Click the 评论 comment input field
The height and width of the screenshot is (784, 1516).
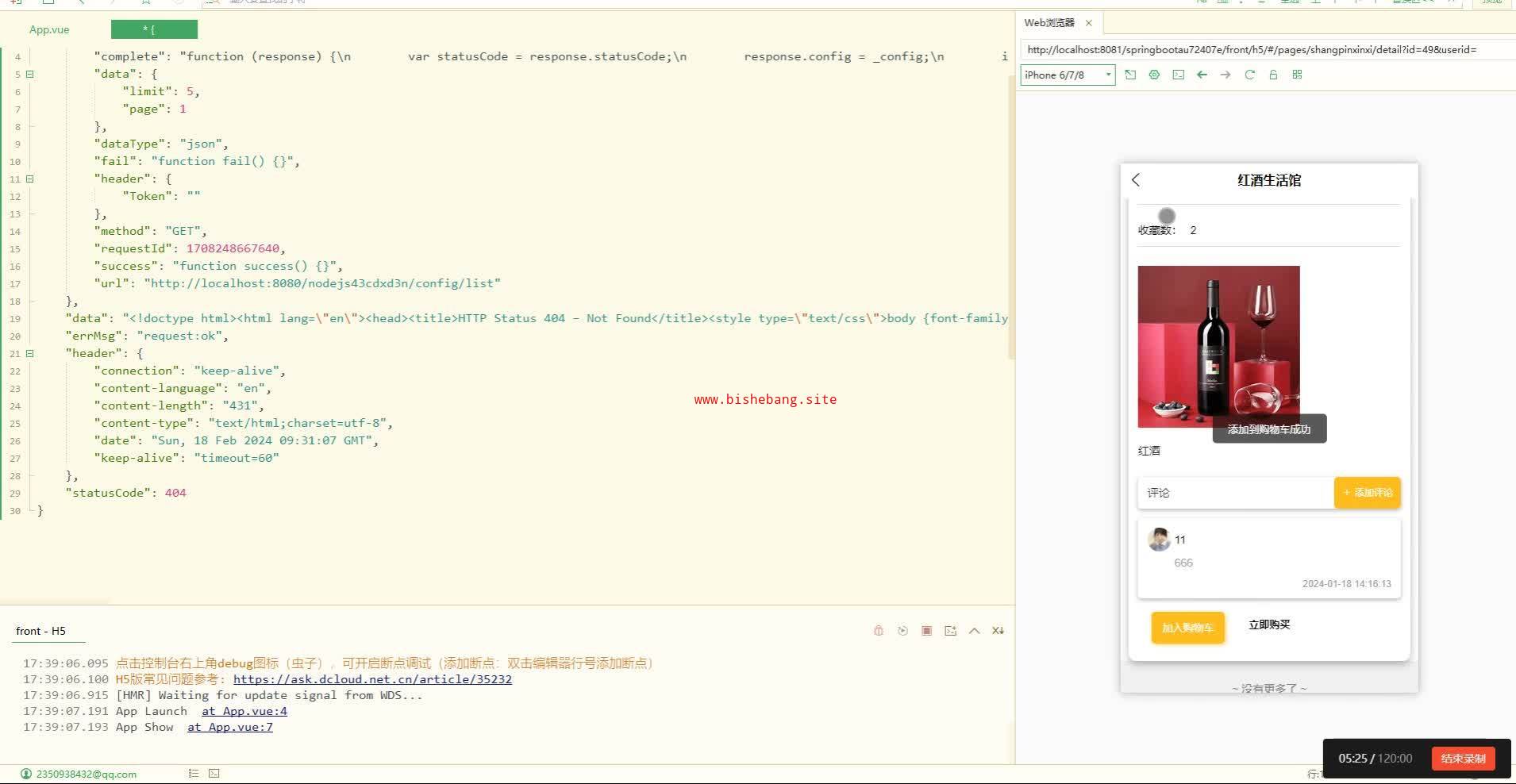pyautogui.click(x=1234, y=493)
